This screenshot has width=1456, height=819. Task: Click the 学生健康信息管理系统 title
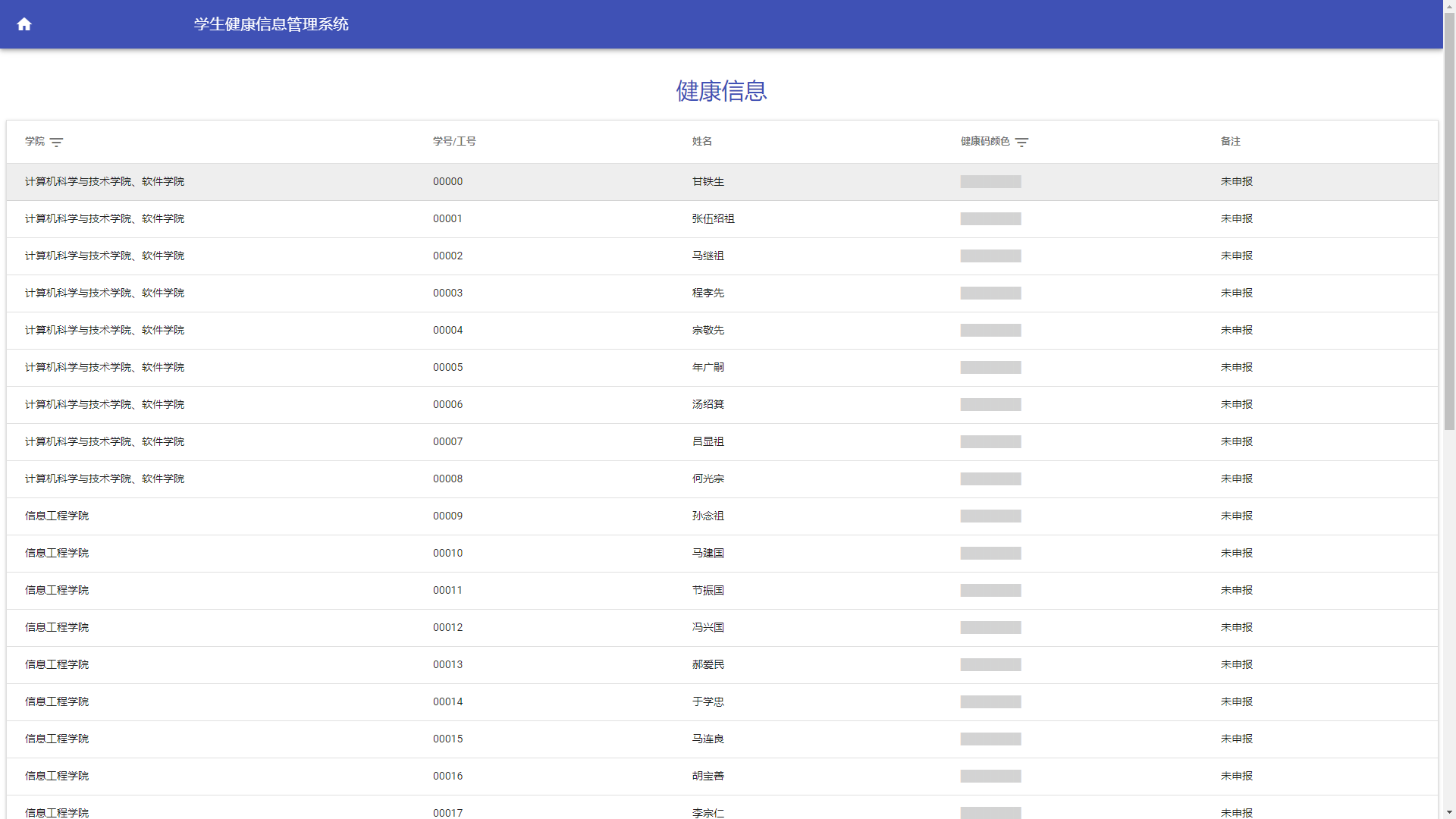coord(271,24)
